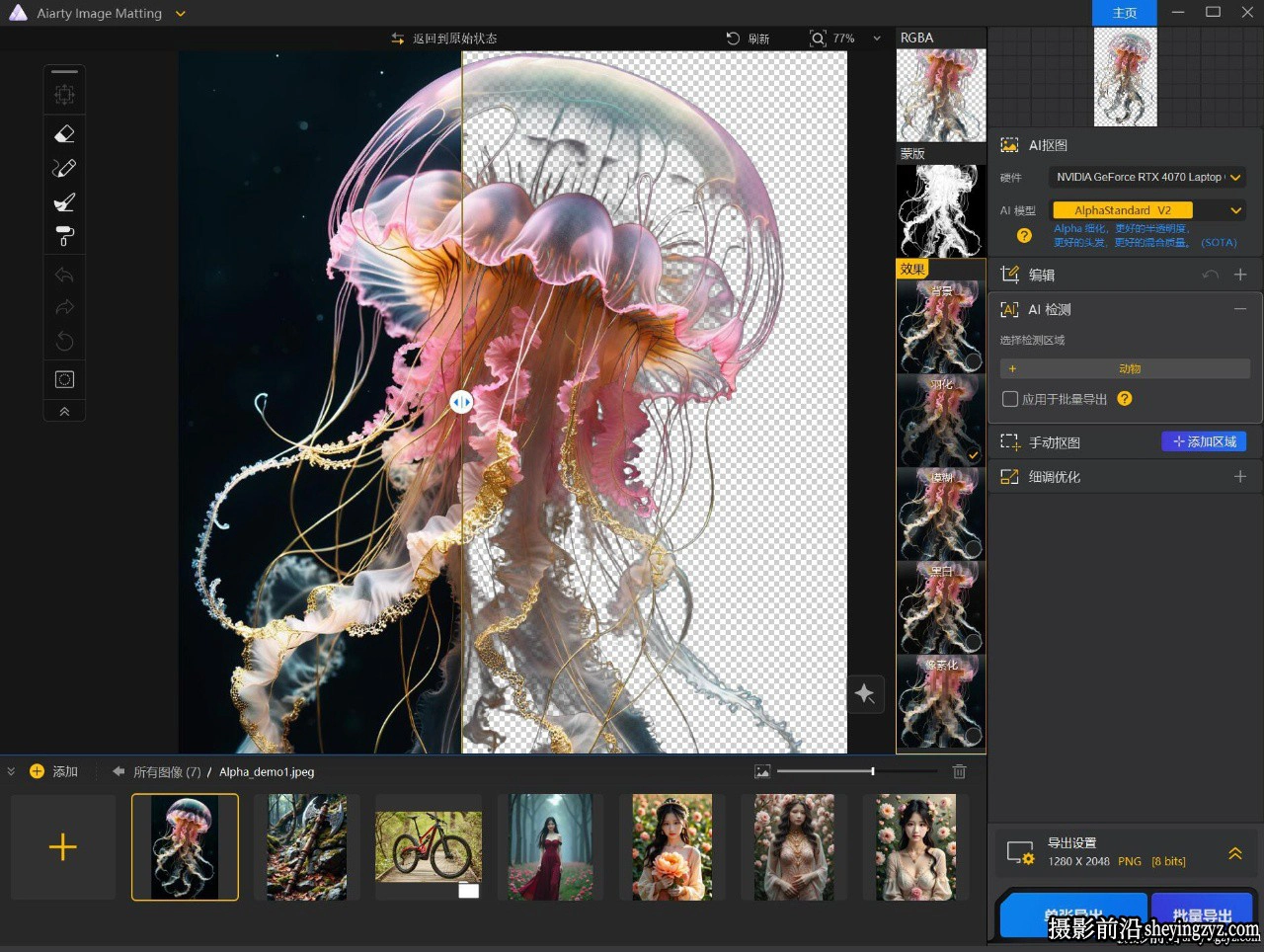Click the AI model help question icon
The image size is (1264, 952).
1024,235
